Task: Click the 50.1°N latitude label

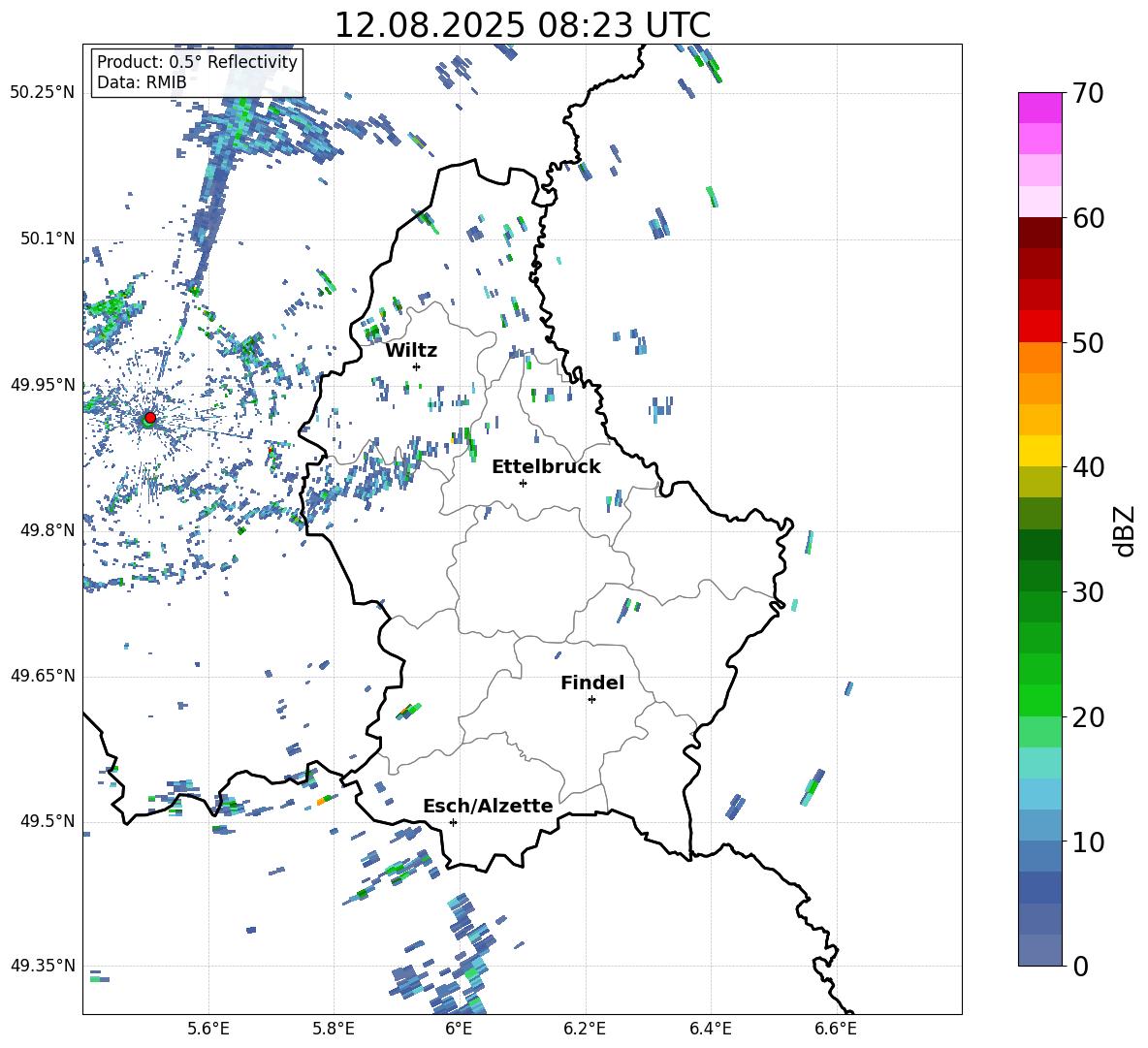Action: (48, 238)
